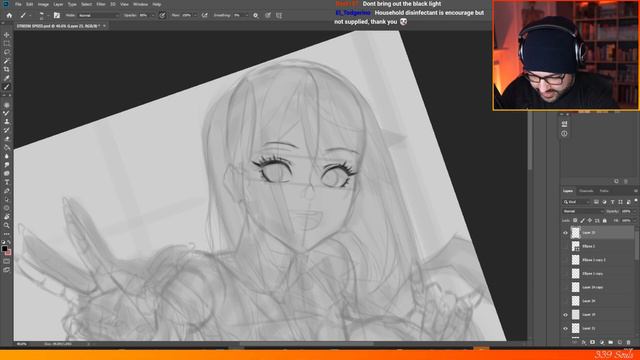Enable airbrush-style build-up icon

[205, 16]
